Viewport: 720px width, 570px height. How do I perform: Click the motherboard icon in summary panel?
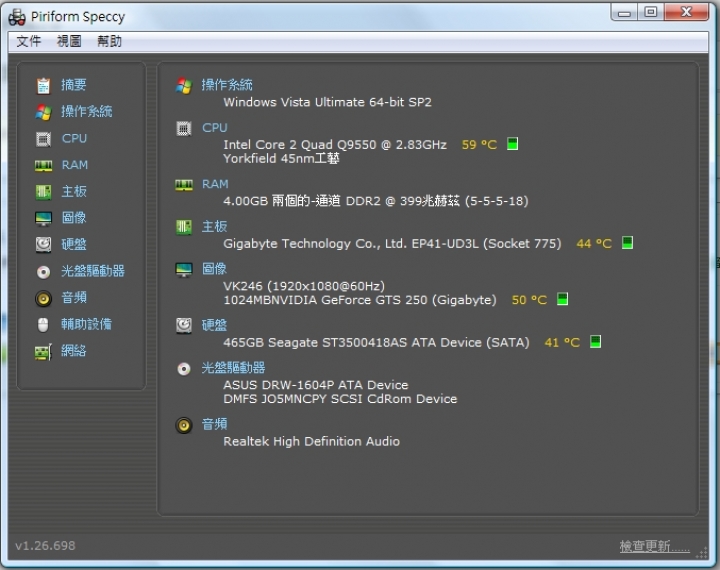pos(184,227)
